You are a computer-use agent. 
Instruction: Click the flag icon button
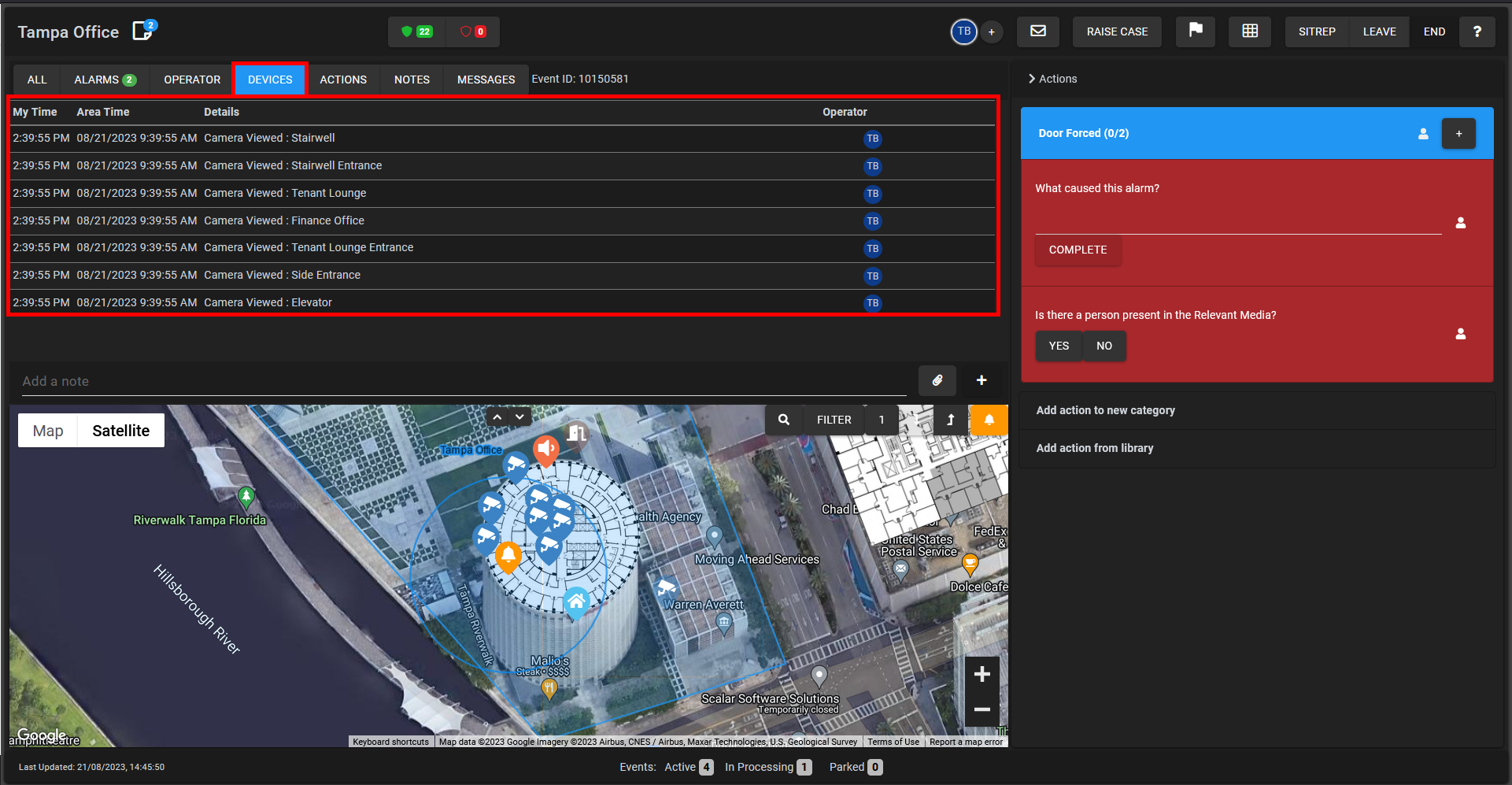point(1196,31)
